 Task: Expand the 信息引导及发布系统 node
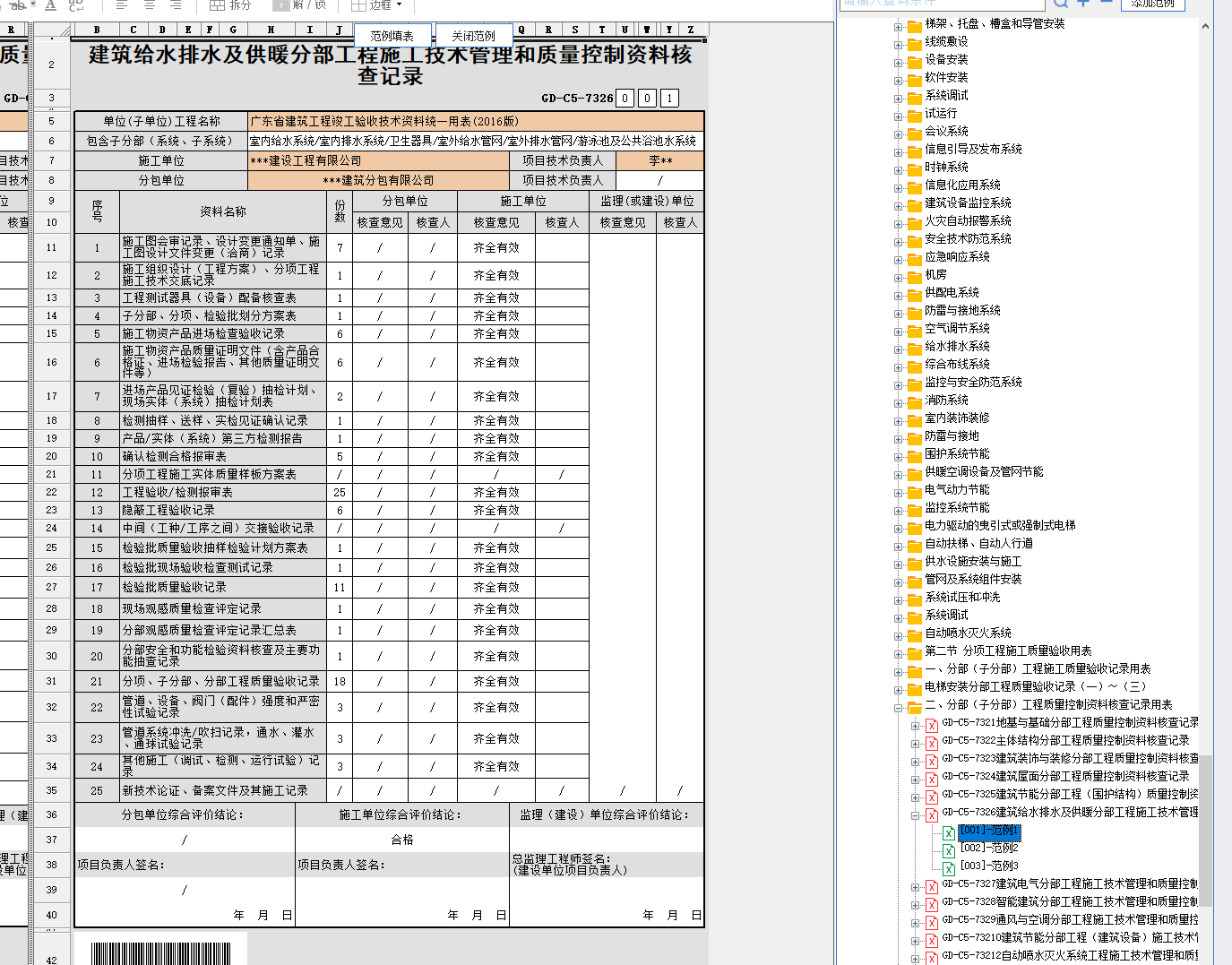[x=898, y=151]
